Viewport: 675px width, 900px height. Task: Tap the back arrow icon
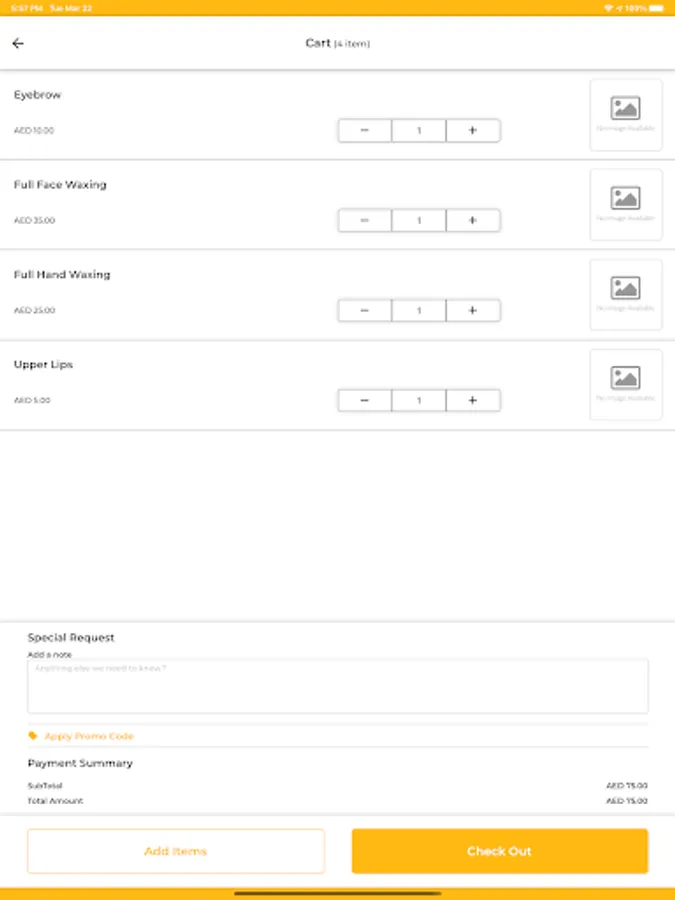coord(18,43)
